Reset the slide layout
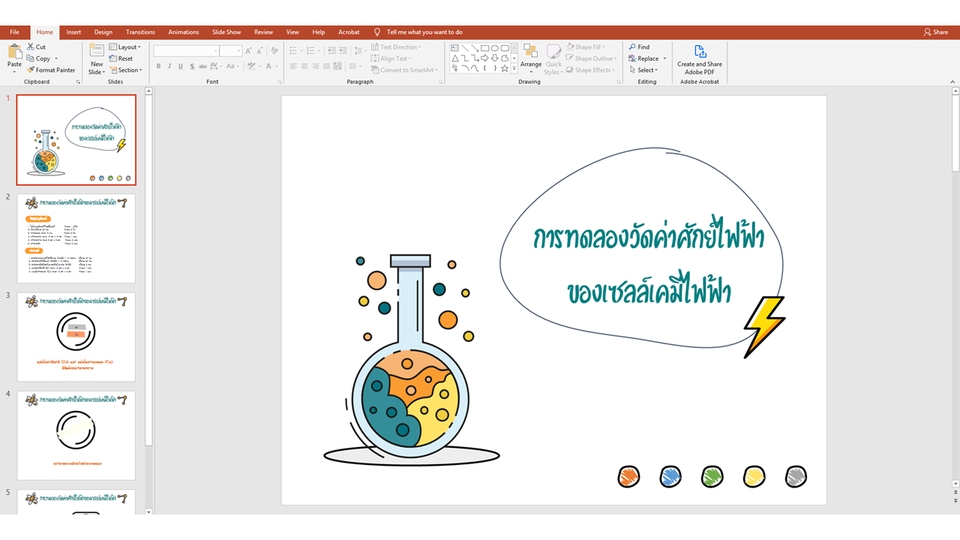 121,58
